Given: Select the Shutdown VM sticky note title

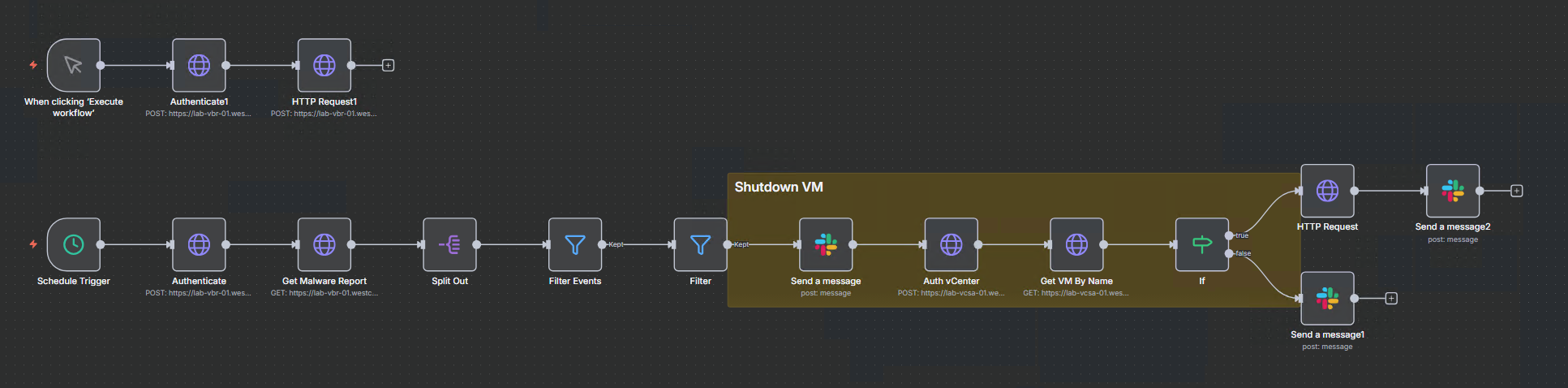Looking at the screenshot, I should click(779, 187).
